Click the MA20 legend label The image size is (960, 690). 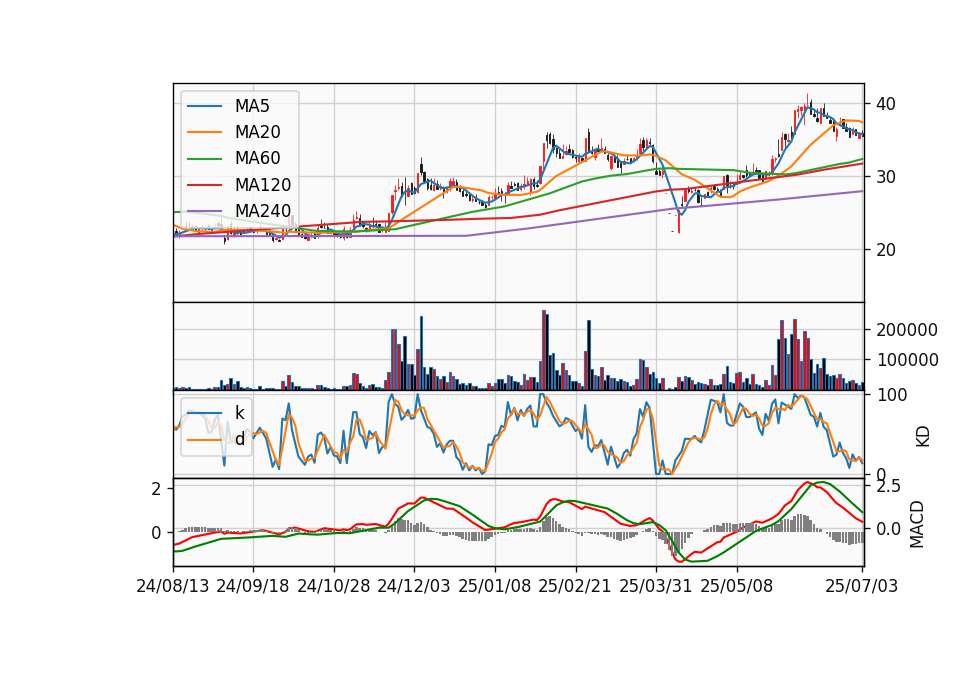click(257, 132)
